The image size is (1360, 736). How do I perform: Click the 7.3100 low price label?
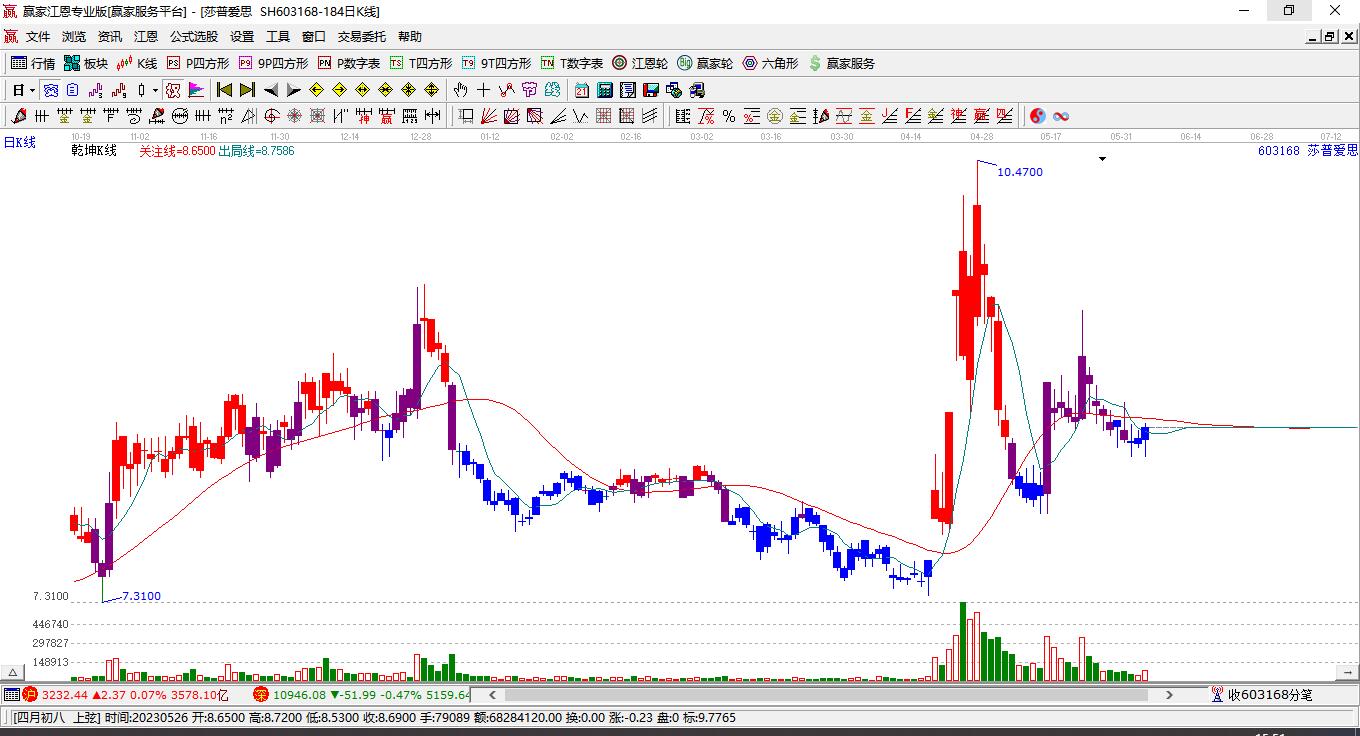click(x=141, y=597)
